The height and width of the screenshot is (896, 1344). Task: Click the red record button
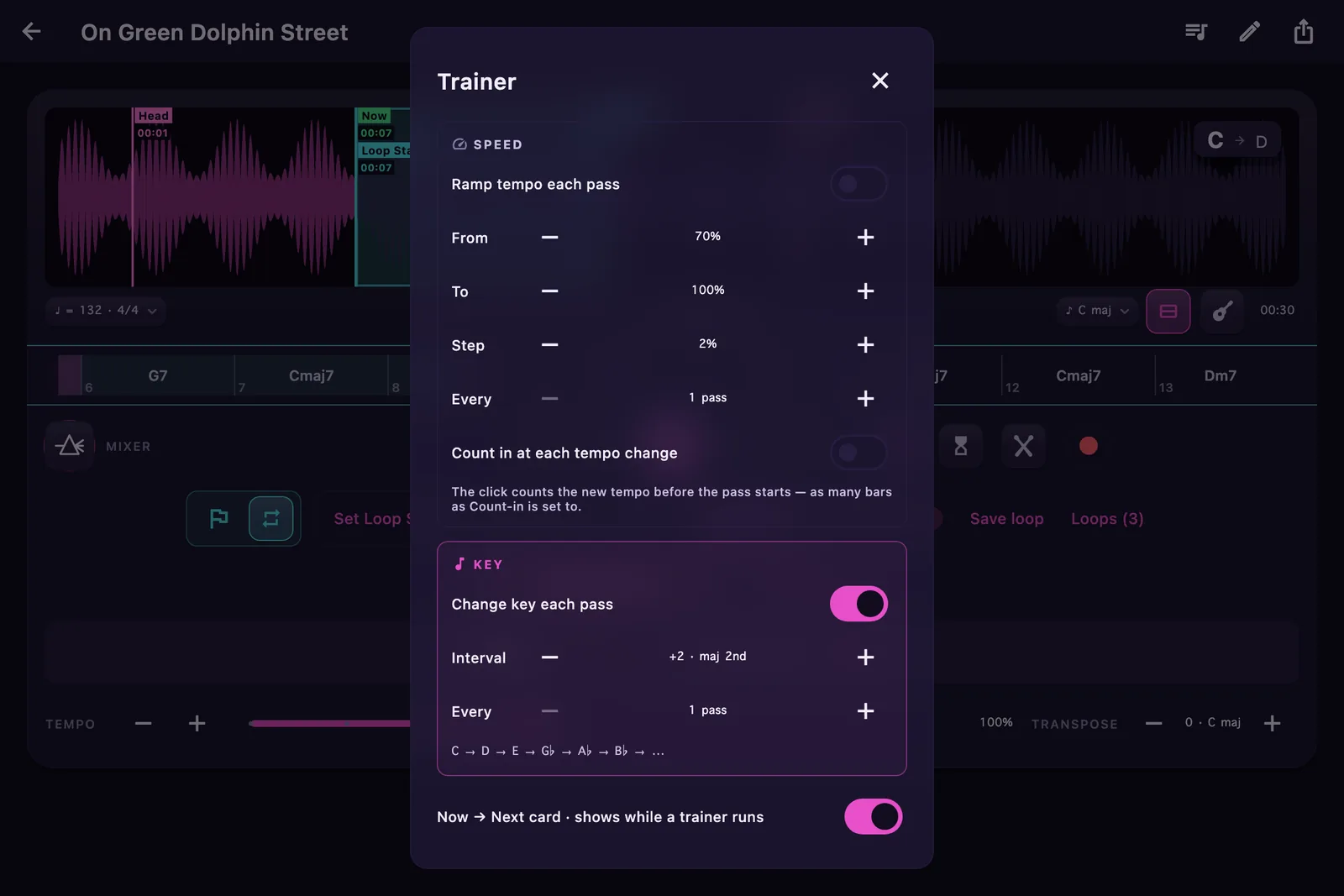pos(1089,446)
